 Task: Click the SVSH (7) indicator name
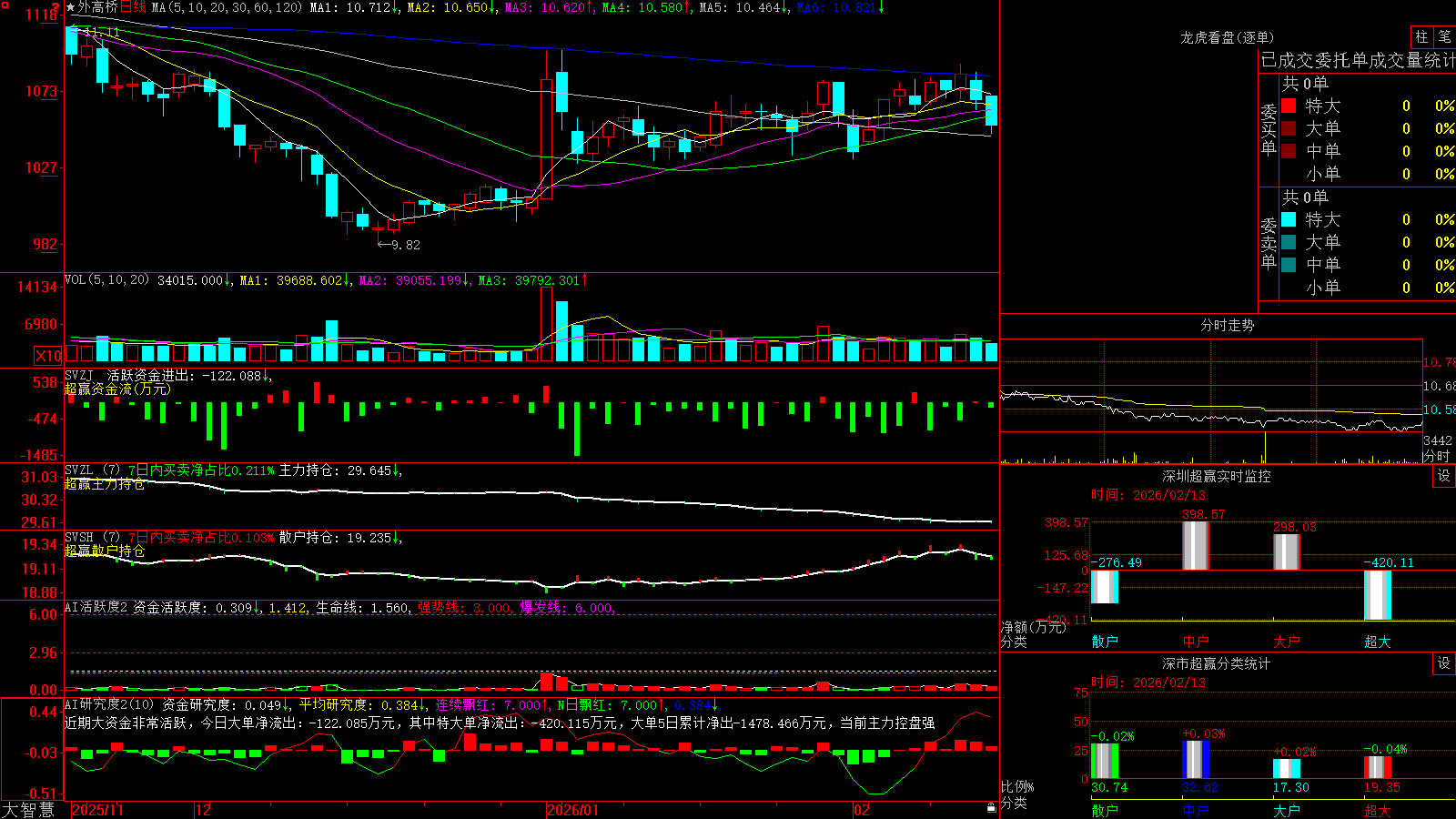(x=93, y=538)
